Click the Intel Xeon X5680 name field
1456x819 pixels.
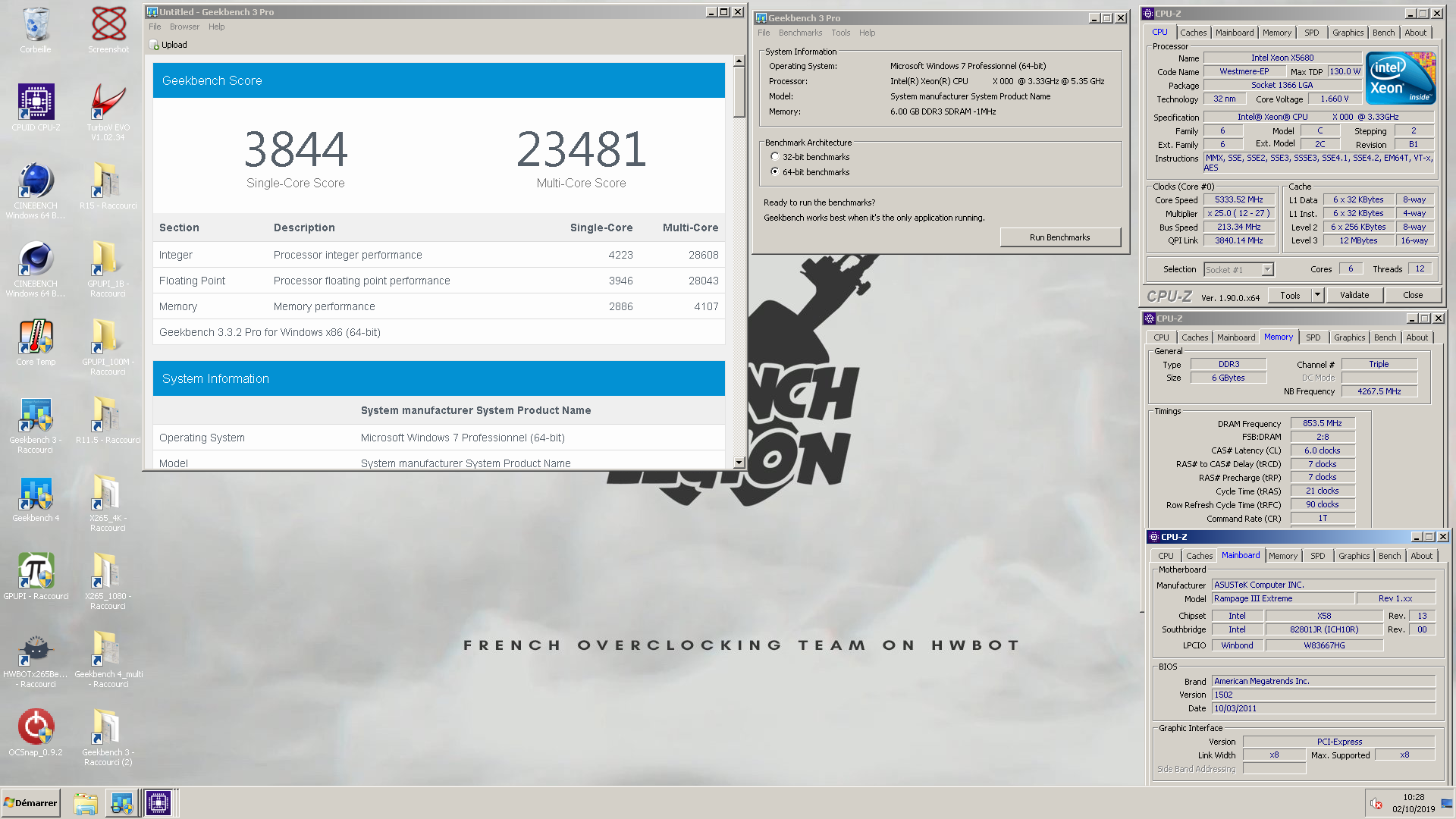coord(1282,58)
